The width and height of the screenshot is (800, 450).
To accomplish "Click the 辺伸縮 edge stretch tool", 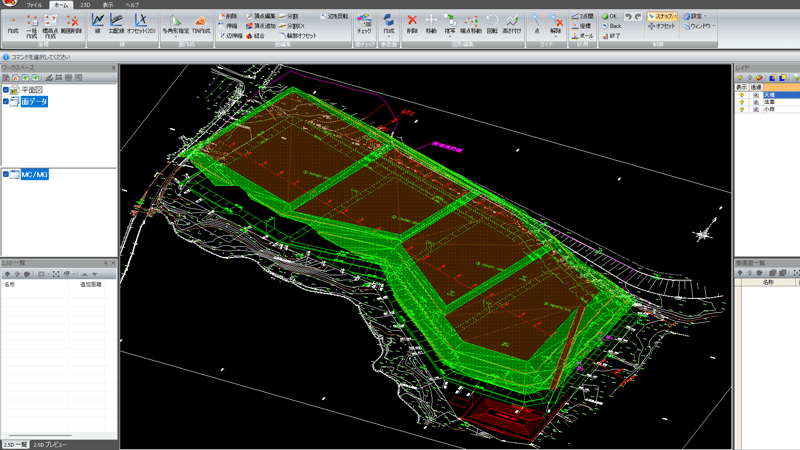I will (x=231, y=36).
